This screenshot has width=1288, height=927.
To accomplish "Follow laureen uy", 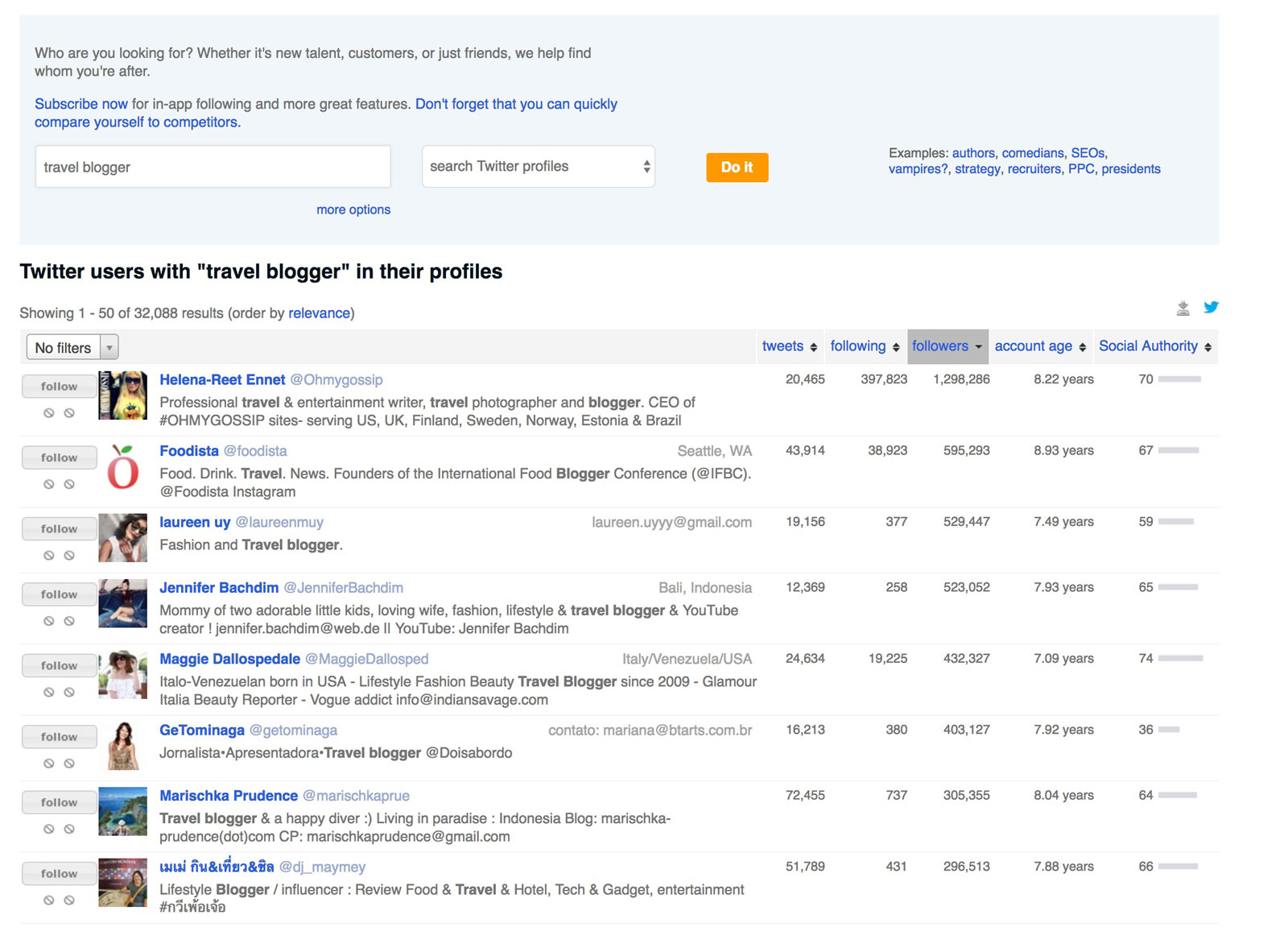I will 60,529.
